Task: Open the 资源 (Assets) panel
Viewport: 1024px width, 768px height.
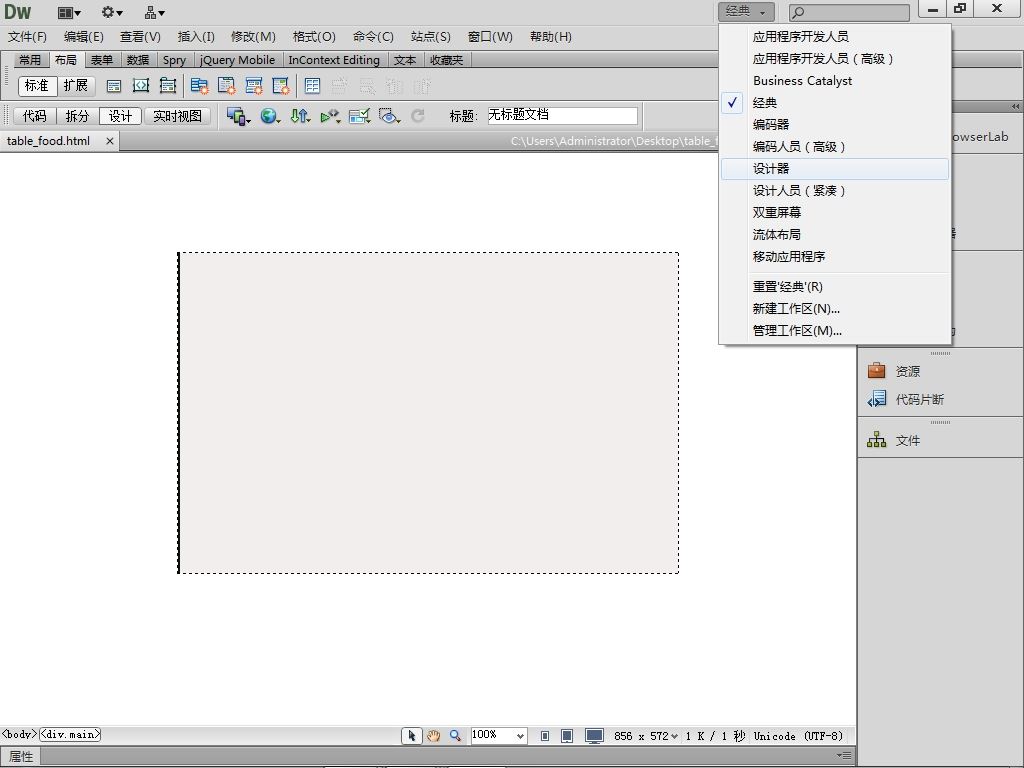Action: [907, 371]
